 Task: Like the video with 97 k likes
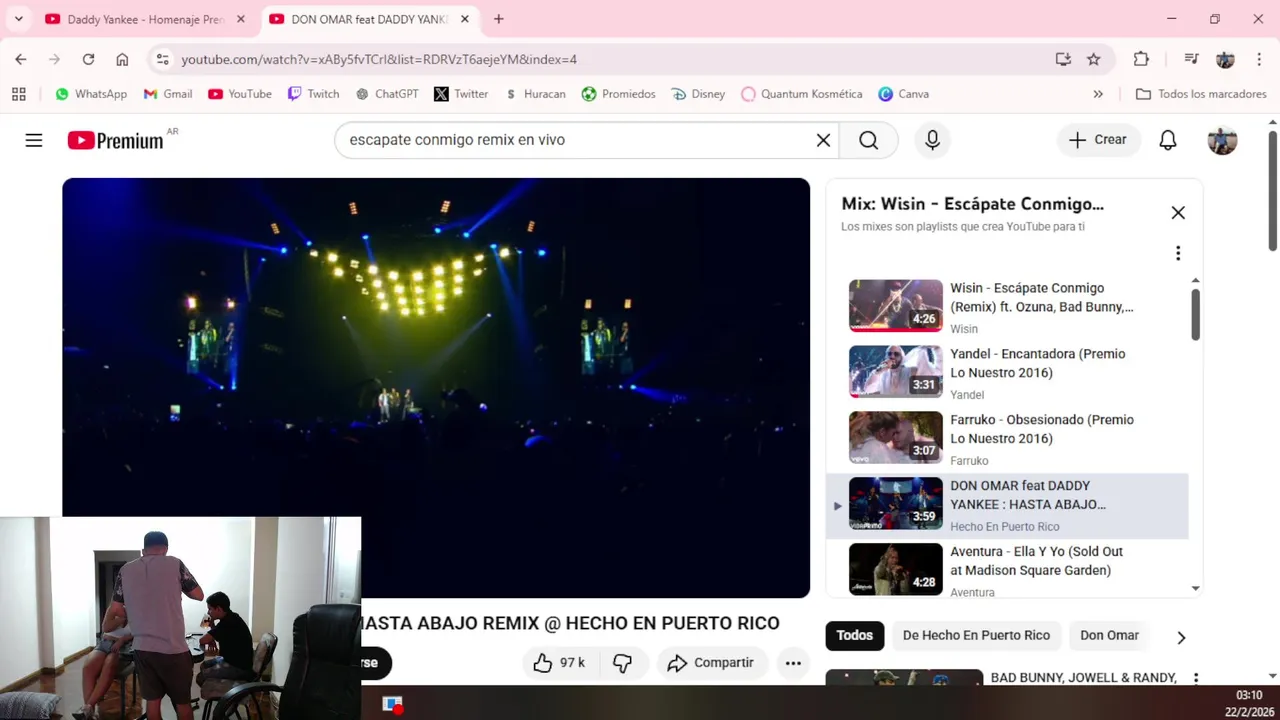tap(558, 663)
